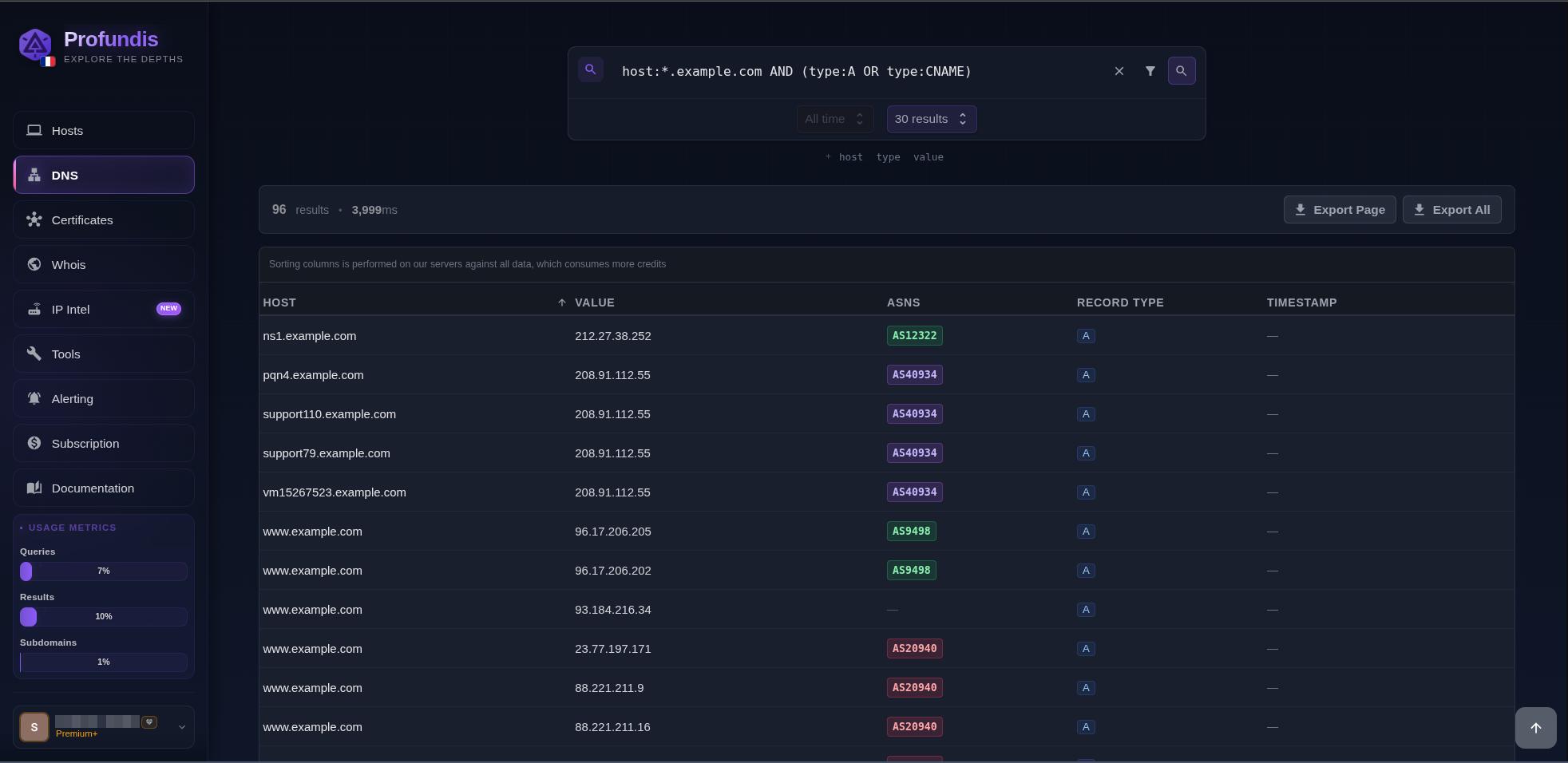
Task: Click the Alerting bell icon
Action: click(34, 398)
